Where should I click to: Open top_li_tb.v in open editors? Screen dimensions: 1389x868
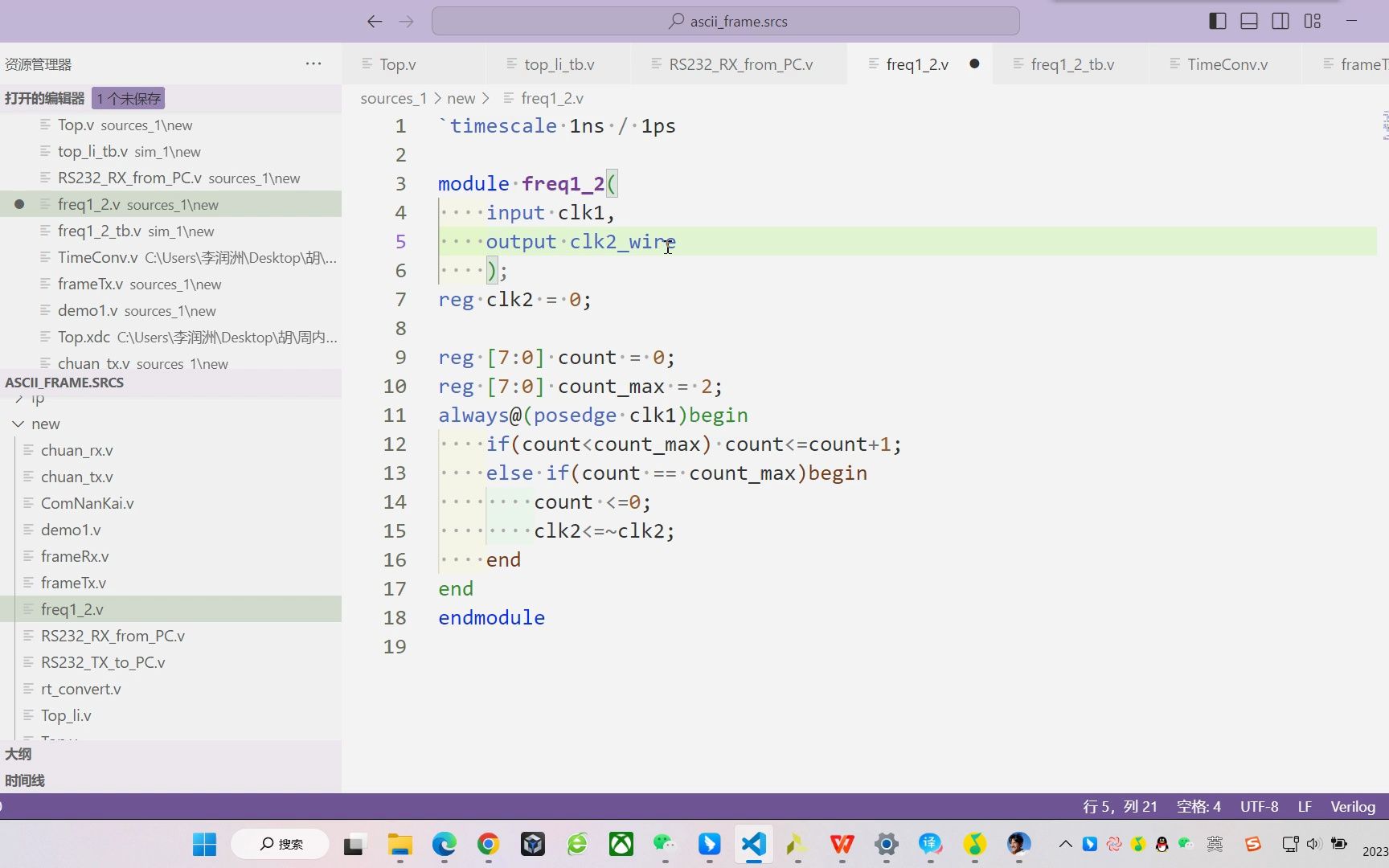tap(170, 151)
